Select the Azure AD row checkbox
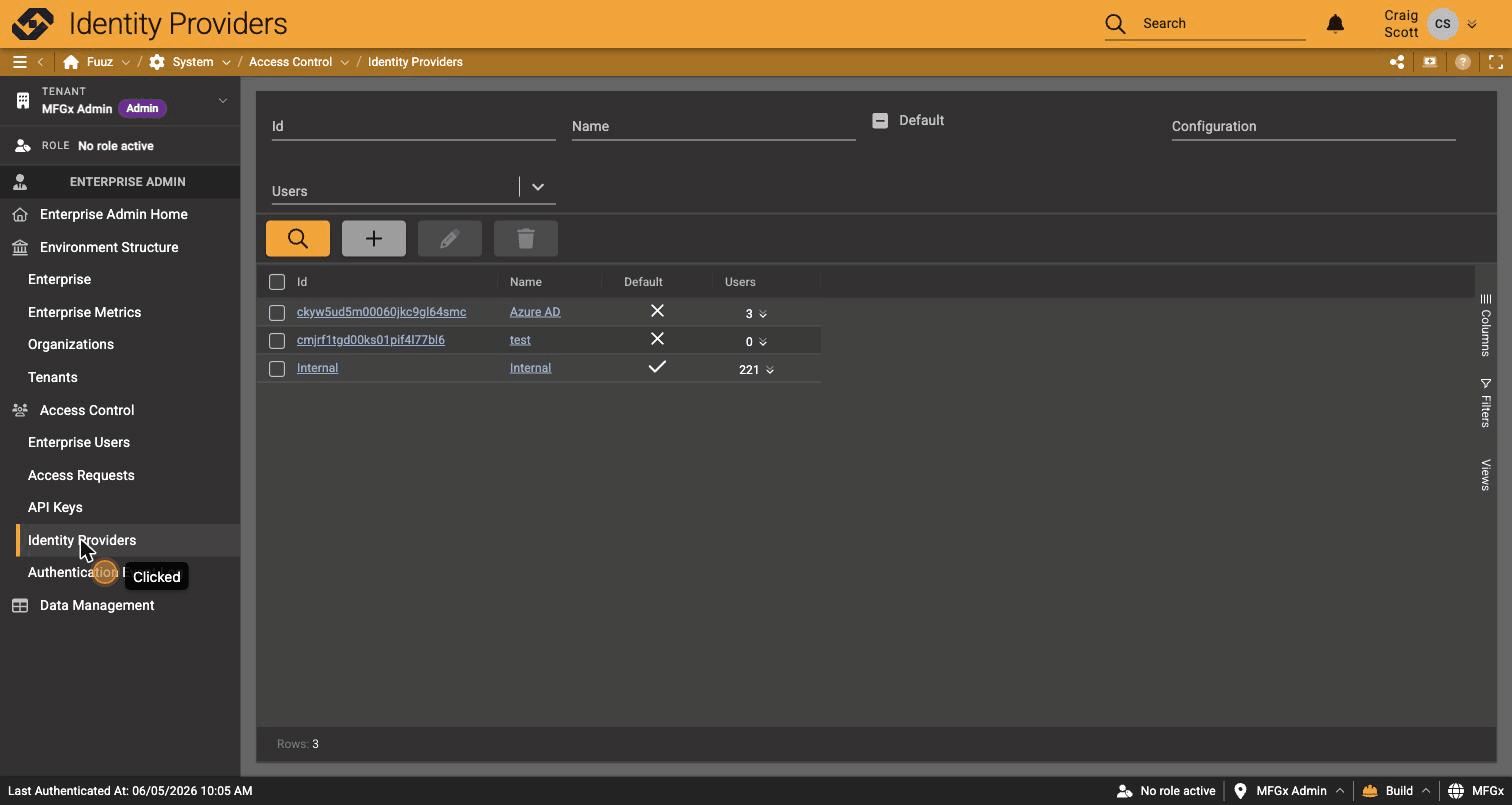 (x=277, y=313)
